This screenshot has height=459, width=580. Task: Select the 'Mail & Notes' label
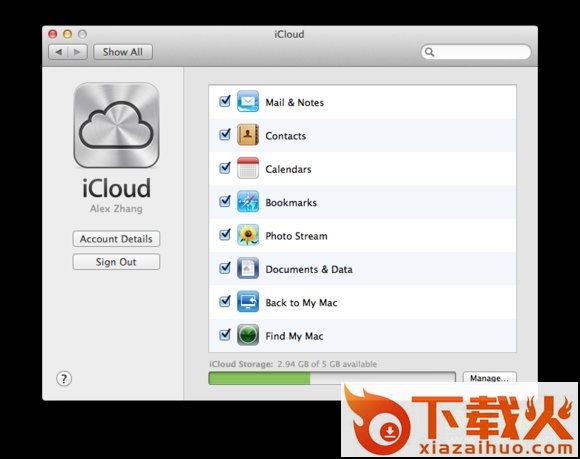click(295, 102)
